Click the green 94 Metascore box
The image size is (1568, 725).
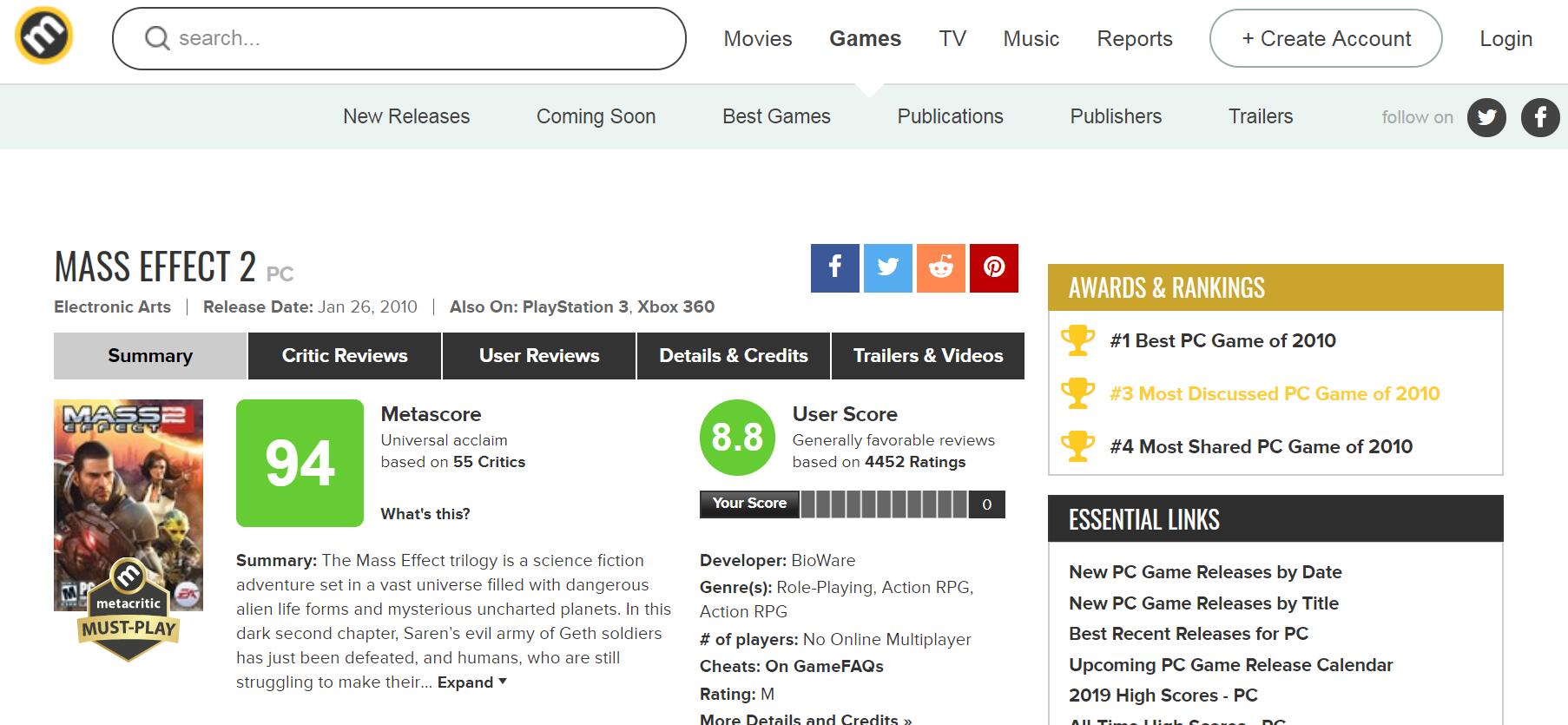pos(300,463)
